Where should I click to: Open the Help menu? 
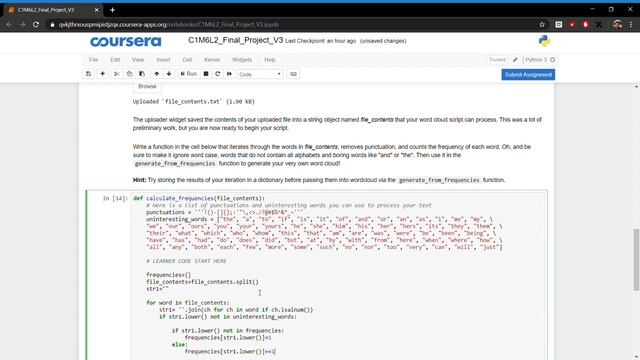tap(270, 60)
